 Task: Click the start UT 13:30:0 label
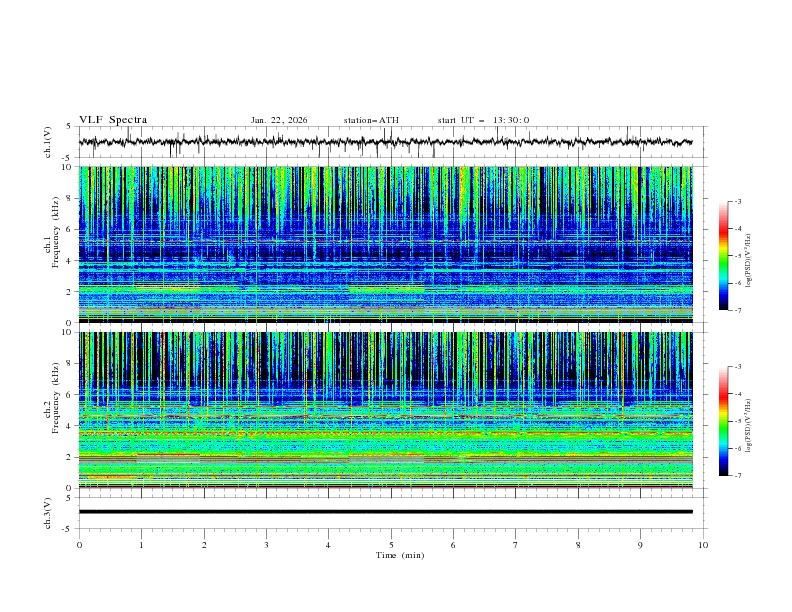pyautogui.click(x=483, y=120)
